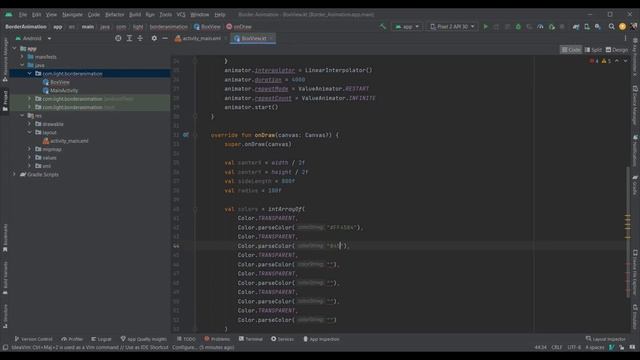Collapse the app module tree node

[x=14, y=49]
